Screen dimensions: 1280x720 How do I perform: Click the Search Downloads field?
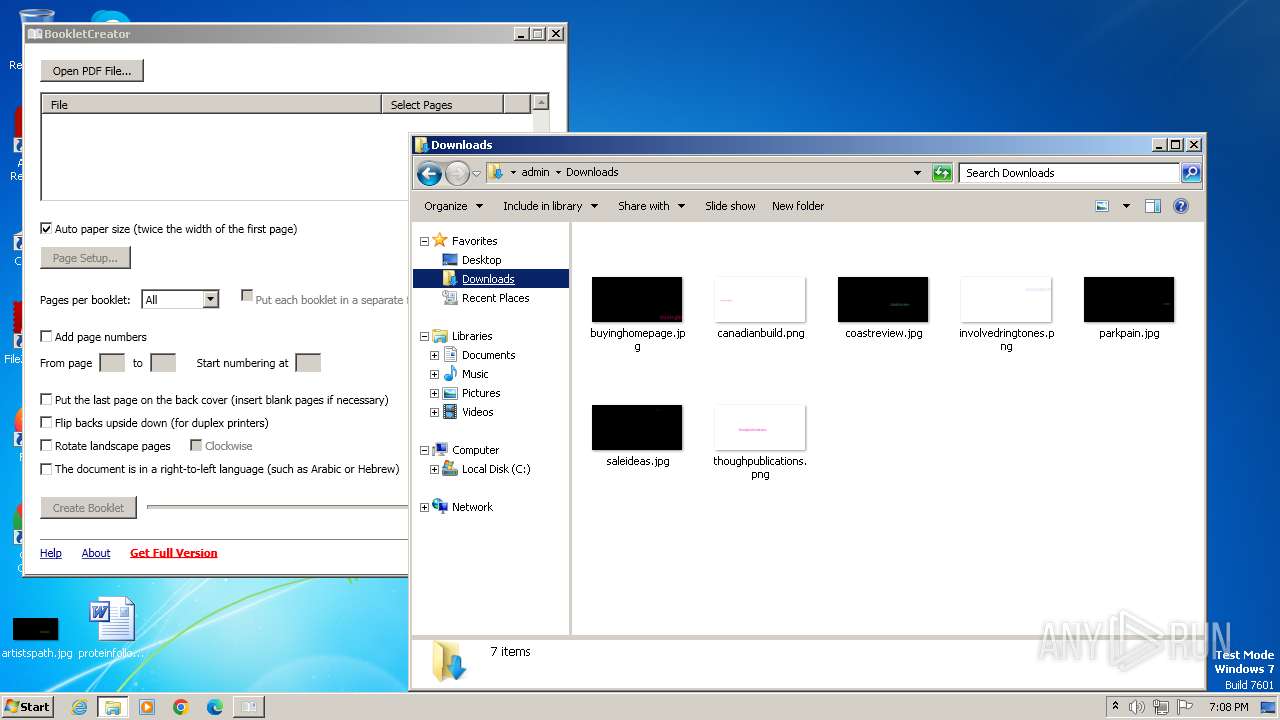coord(1069,173)
